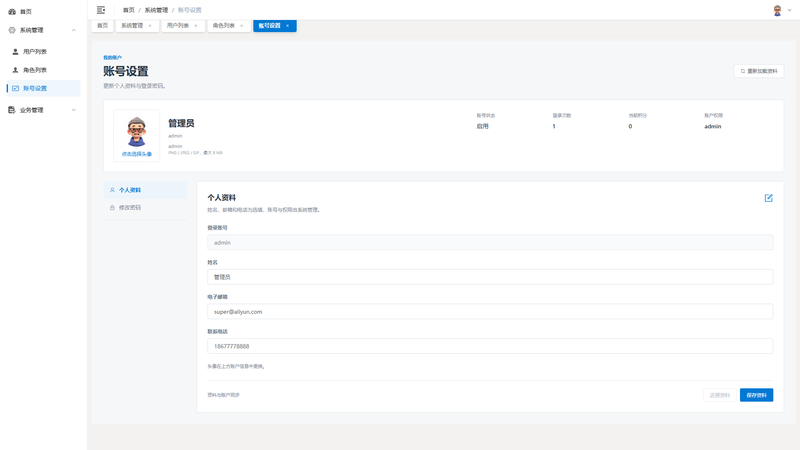Click the 还原资料 reset button

click(x=720, y=395)
